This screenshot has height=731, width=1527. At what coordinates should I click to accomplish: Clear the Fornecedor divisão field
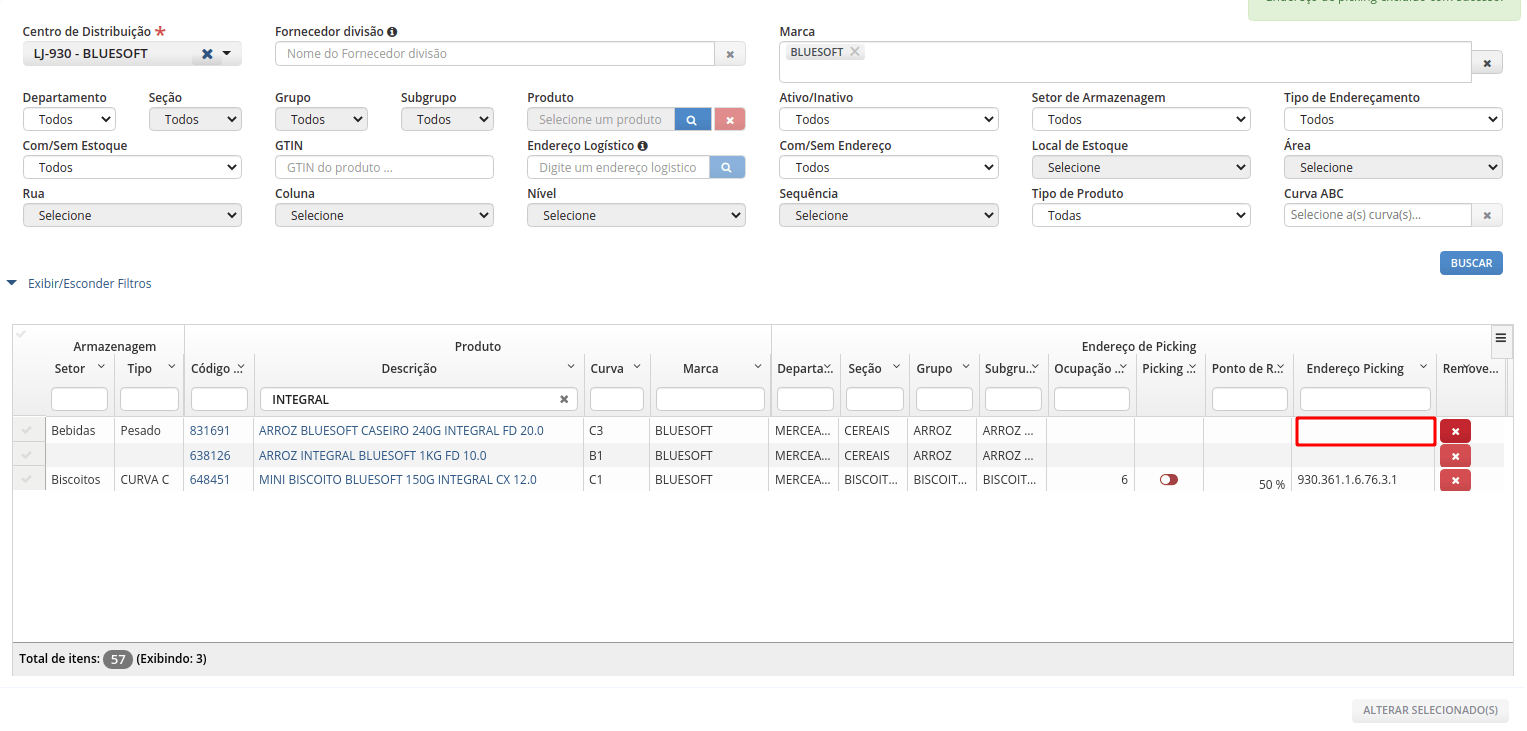[730, 54]
